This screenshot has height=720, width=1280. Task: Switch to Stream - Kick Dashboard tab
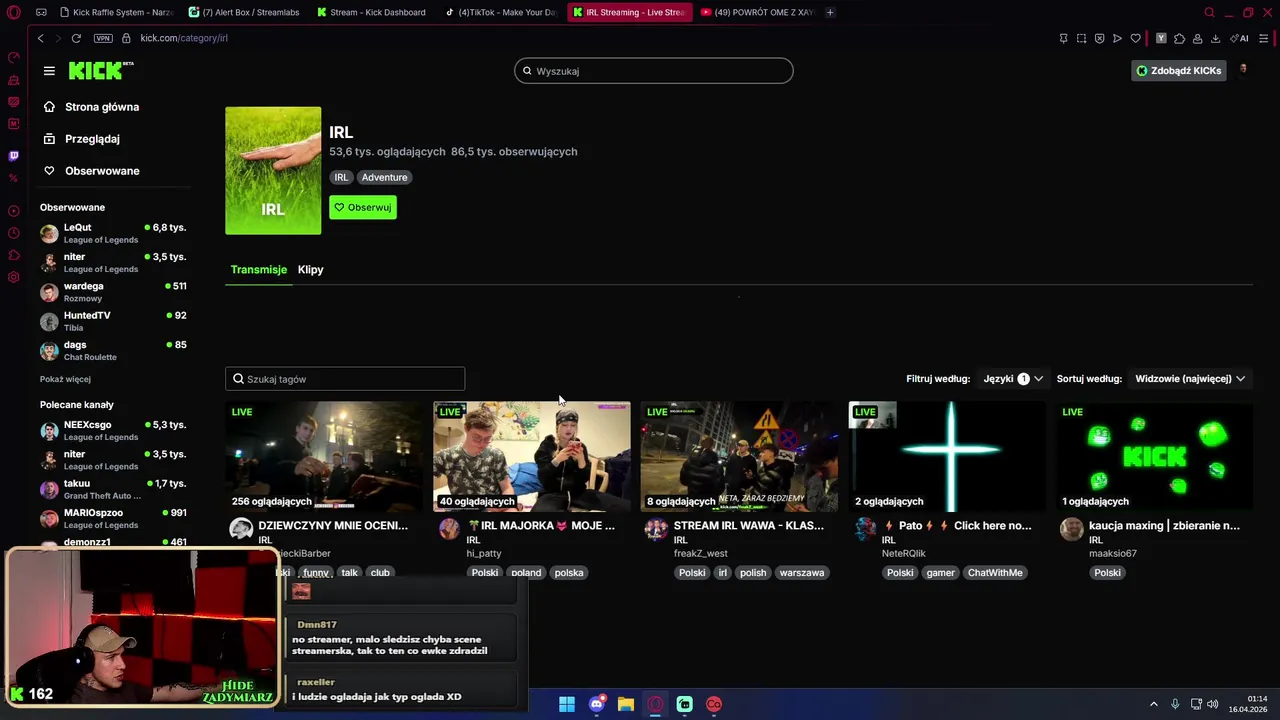tap(372, 12)
